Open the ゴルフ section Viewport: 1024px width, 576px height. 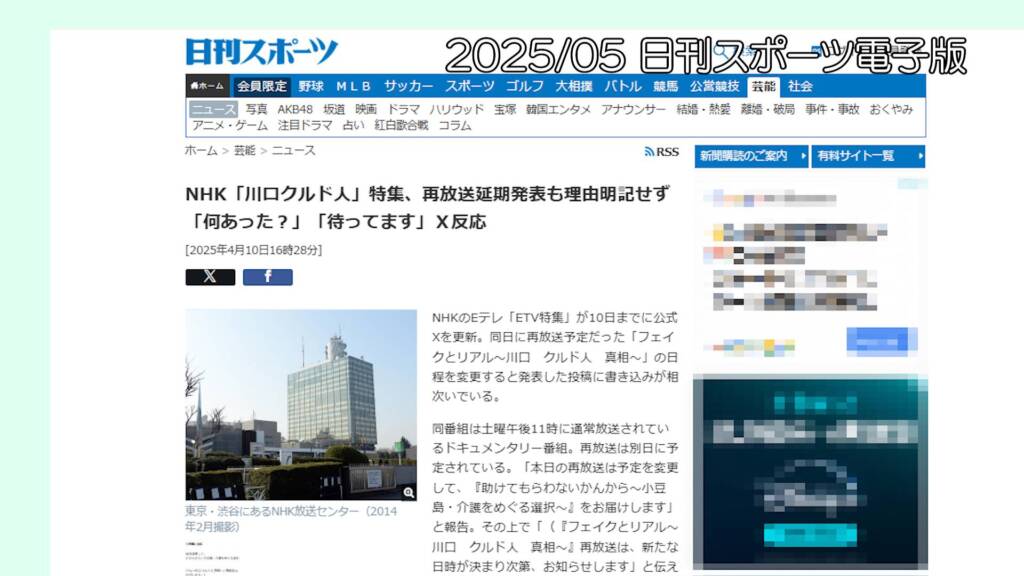click(524, 86)
